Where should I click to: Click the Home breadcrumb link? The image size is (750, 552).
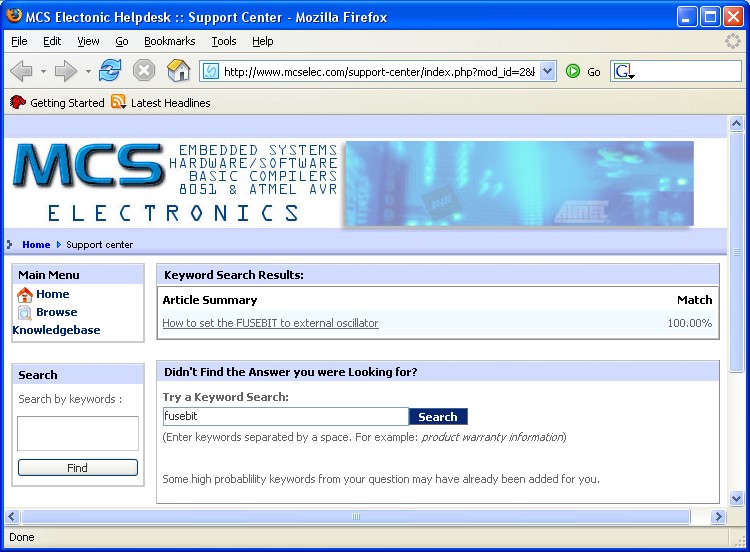coord(36,244)
